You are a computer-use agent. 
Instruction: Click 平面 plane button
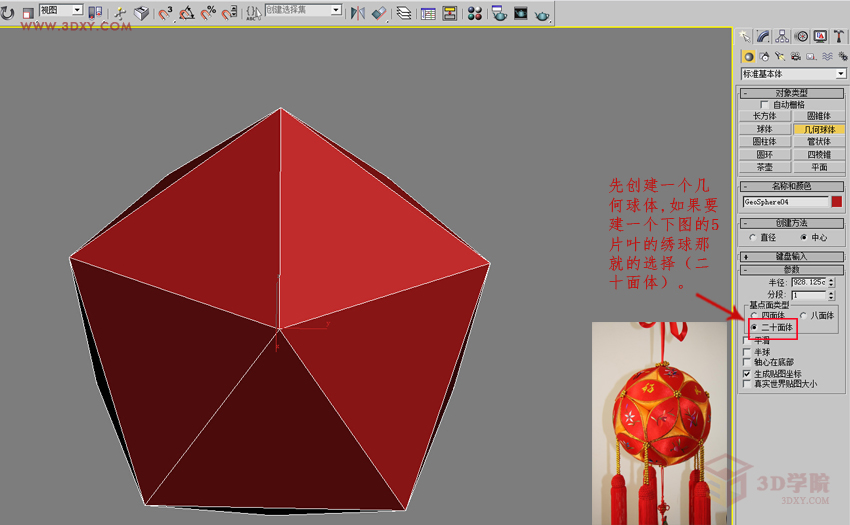[819, 167]
